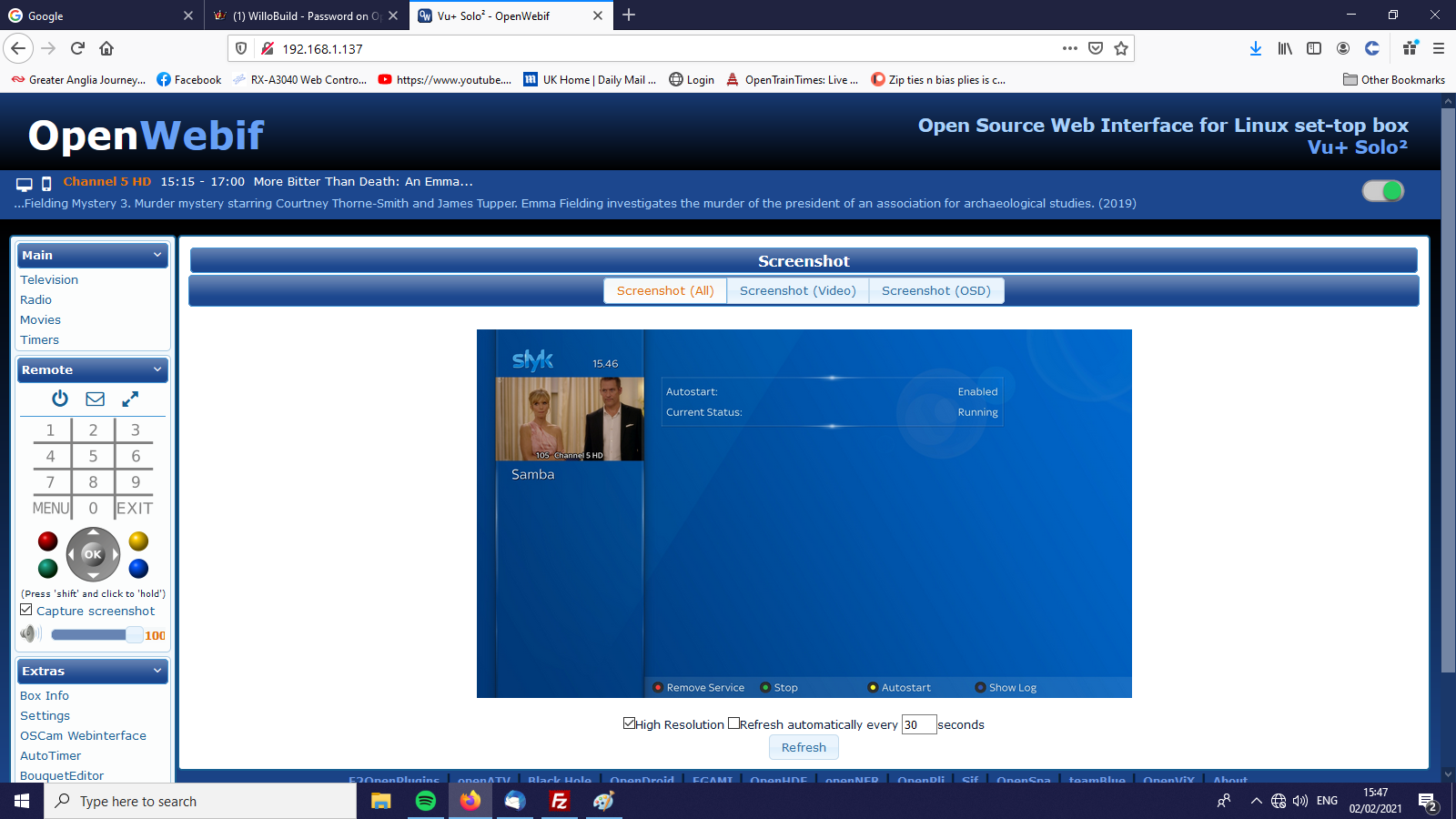Collapse the Remote panel section

(x=157, y=369)
